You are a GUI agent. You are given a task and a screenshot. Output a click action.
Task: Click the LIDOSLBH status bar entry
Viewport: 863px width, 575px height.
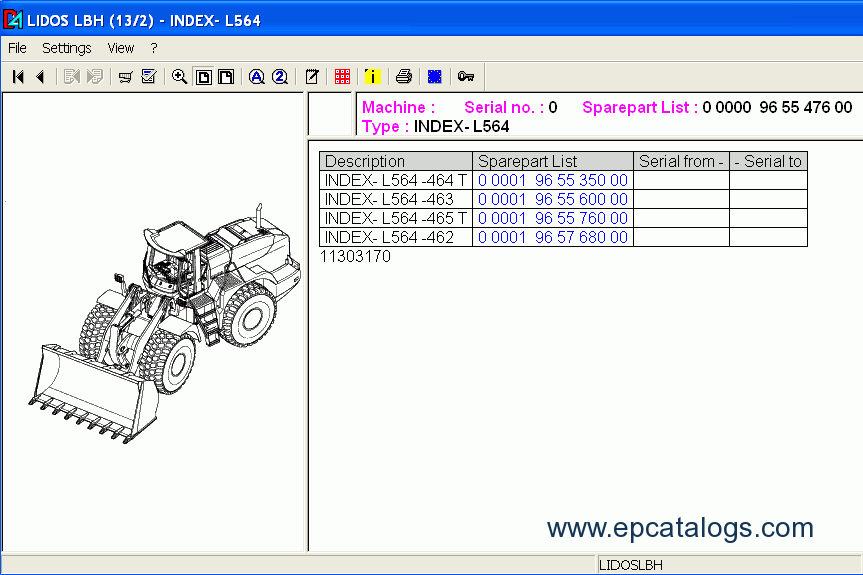tap(631, 565)
